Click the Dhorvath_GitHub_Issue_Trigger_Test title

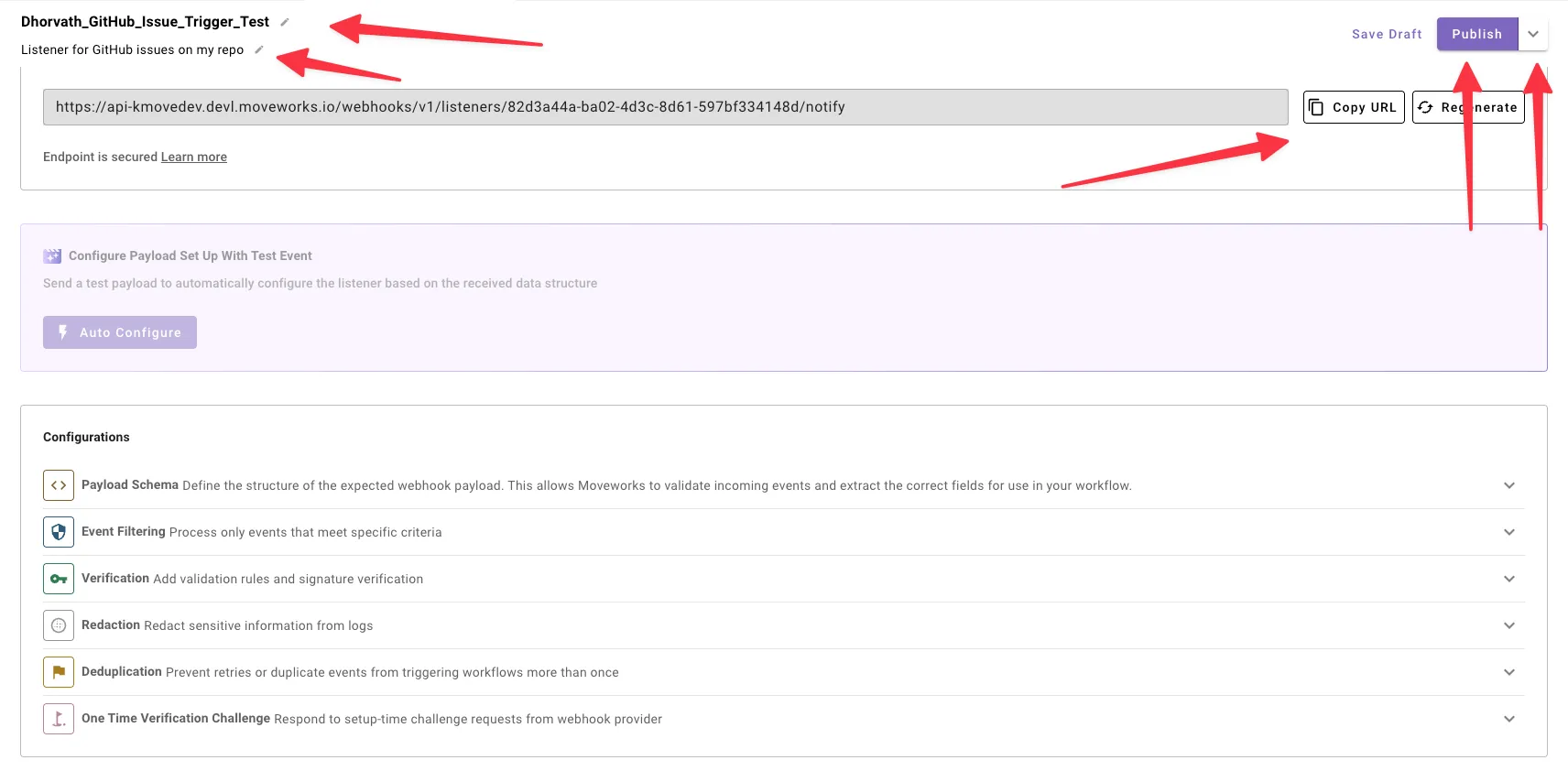145,22
